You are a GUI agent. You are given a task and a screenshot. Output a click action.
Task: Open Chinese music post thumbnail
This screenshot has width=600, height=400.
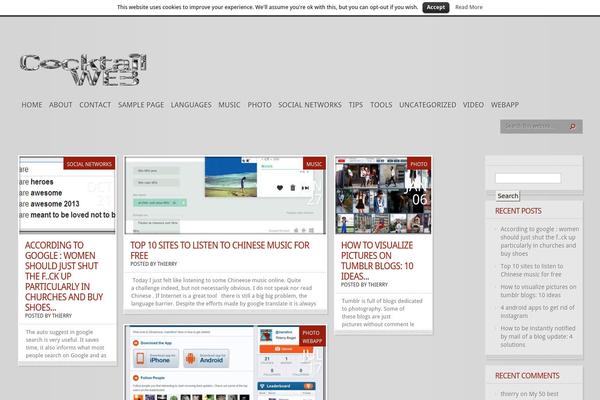click(x=225, y=195)
